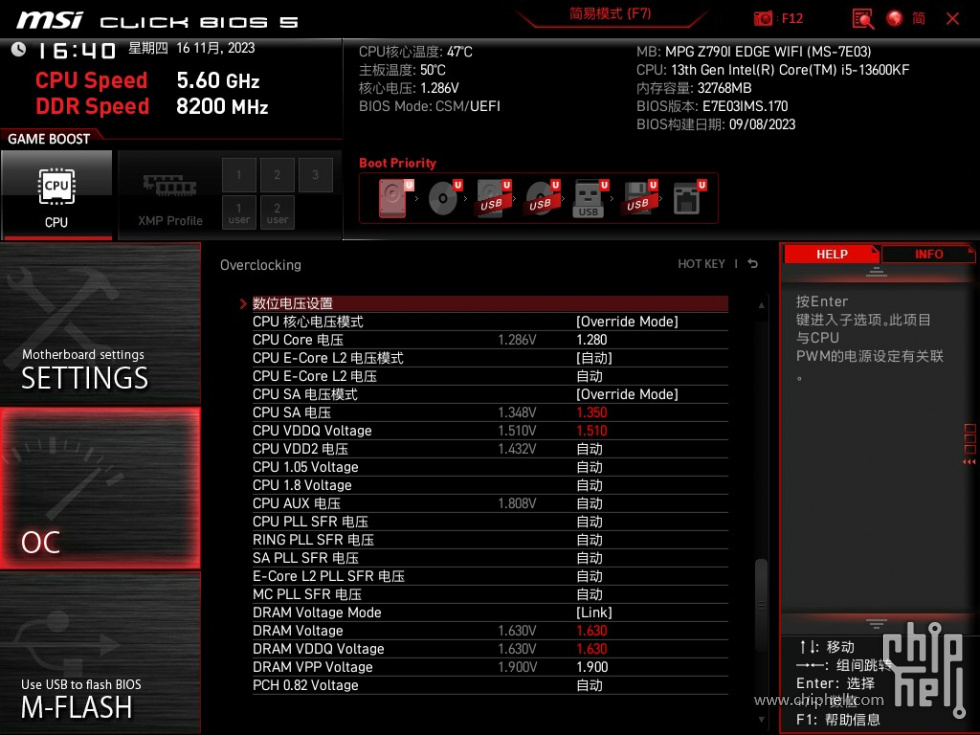This screenshot has width=980, height=735.
Task: Select the E-Core L2 PLL SFR 电压 row
Action: pos(490,576)
